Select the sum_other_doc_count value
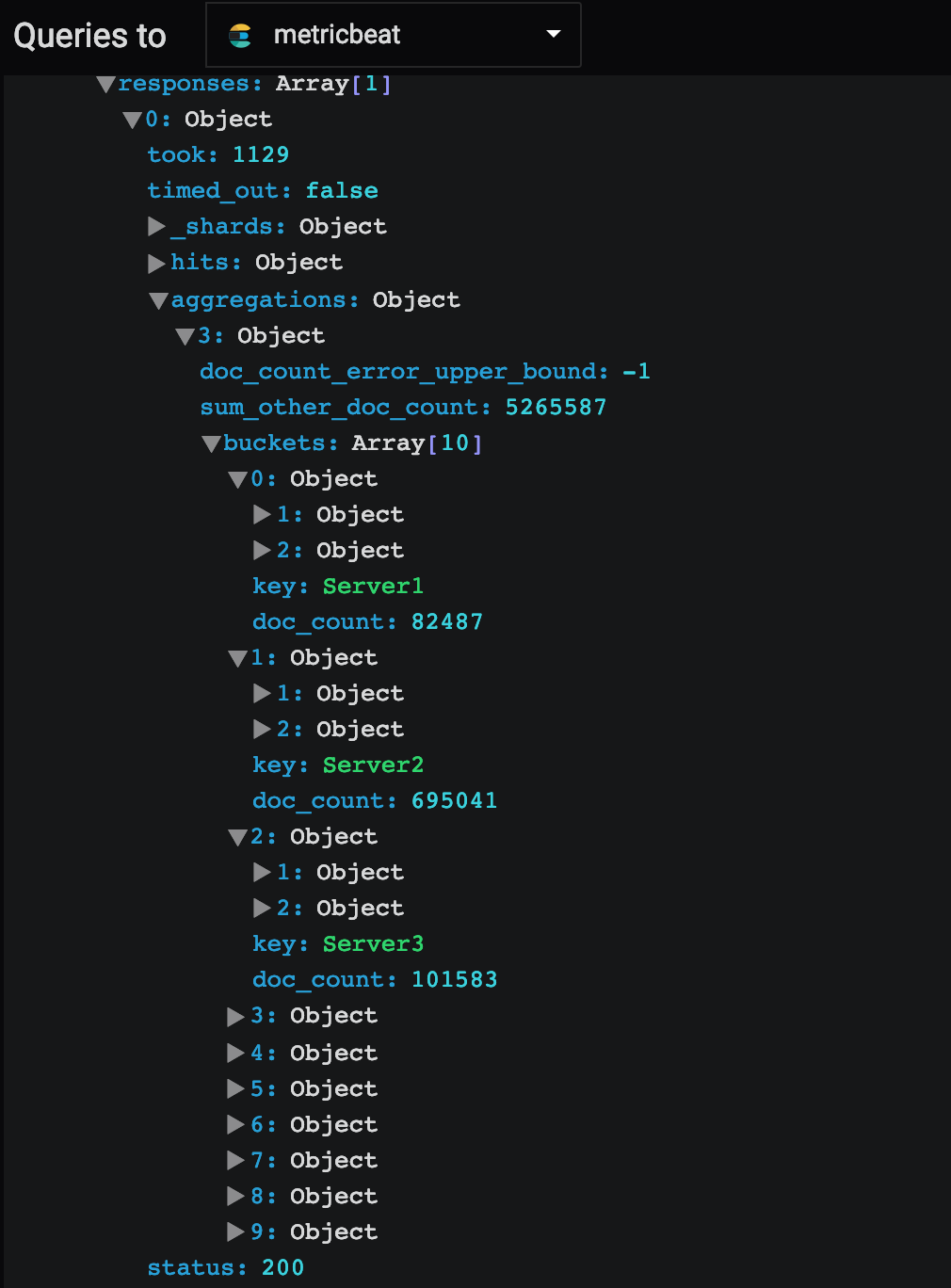 click(556, 407)
